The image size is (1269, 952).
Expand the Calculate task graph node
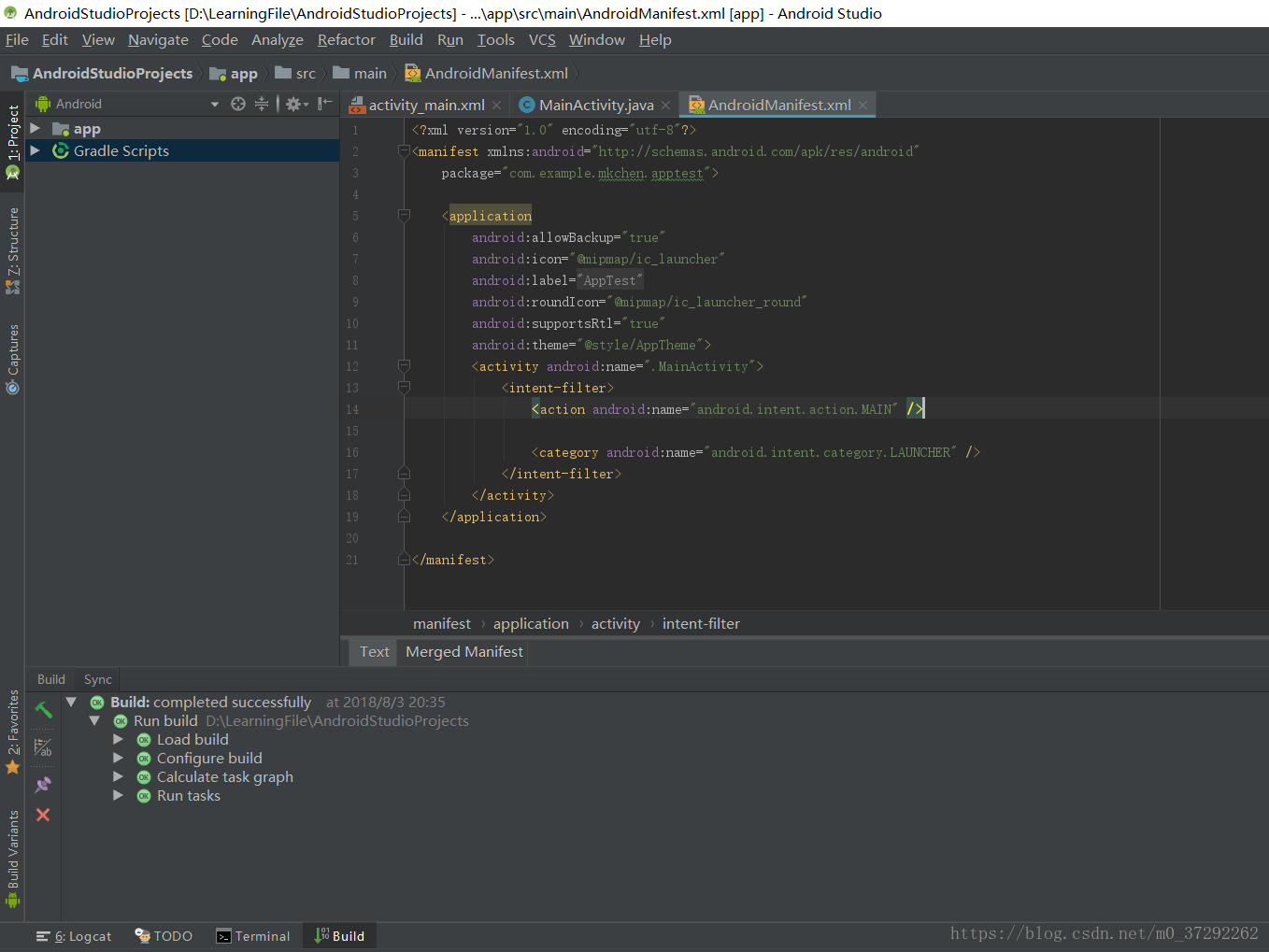118,776
